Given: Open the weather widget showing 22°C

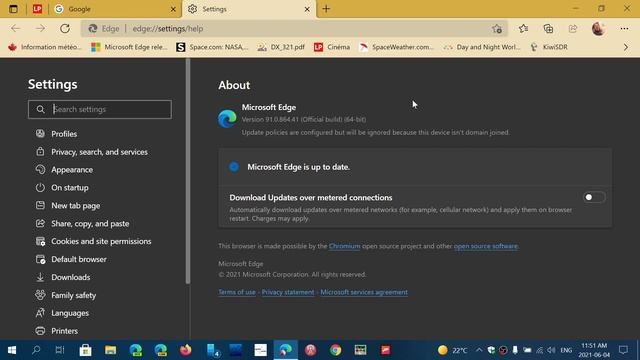Looking at the screenshot, I should [452, 350].
